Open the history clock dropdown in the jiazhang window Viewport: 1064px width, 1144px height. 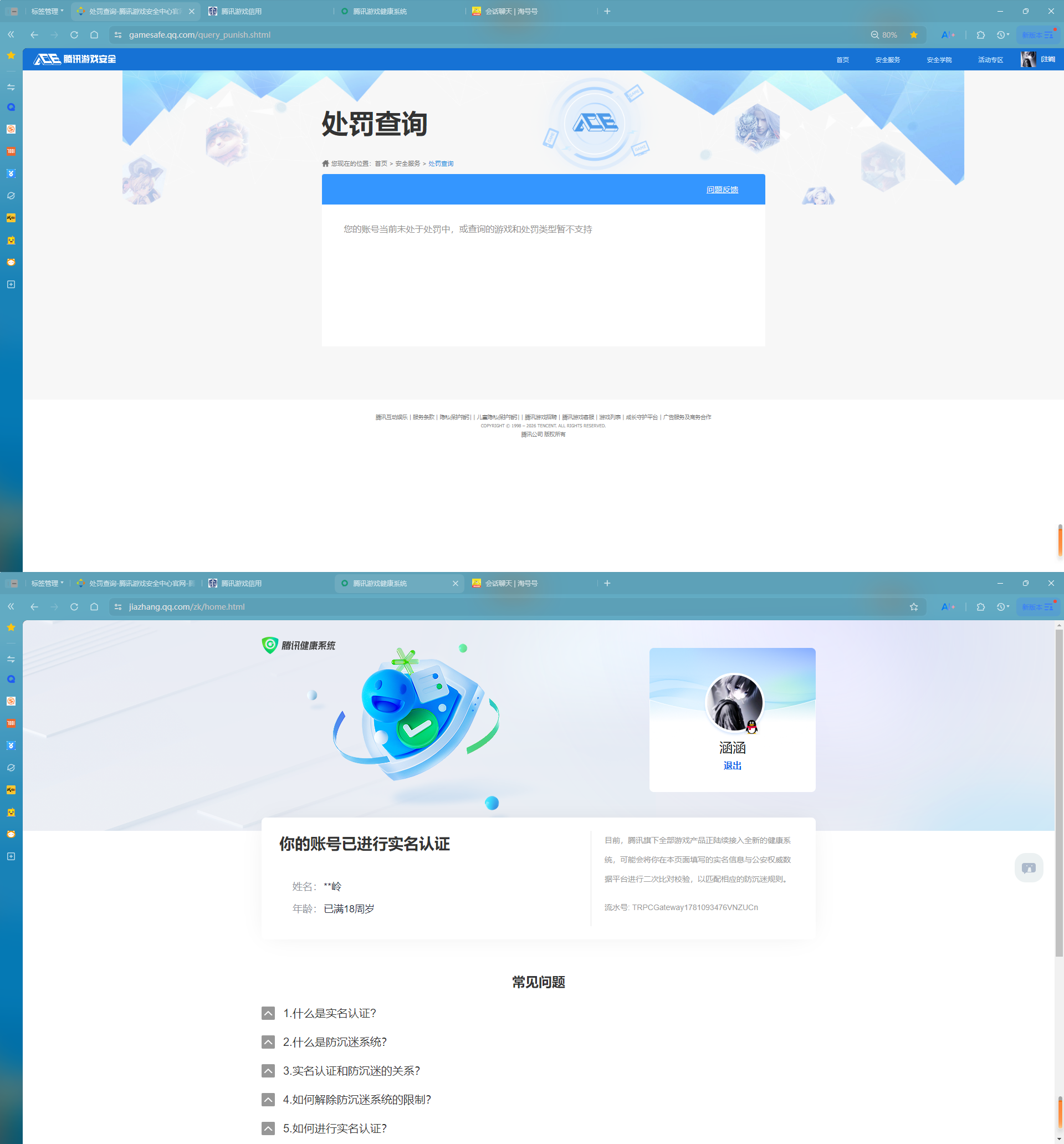pos(1003,606)
